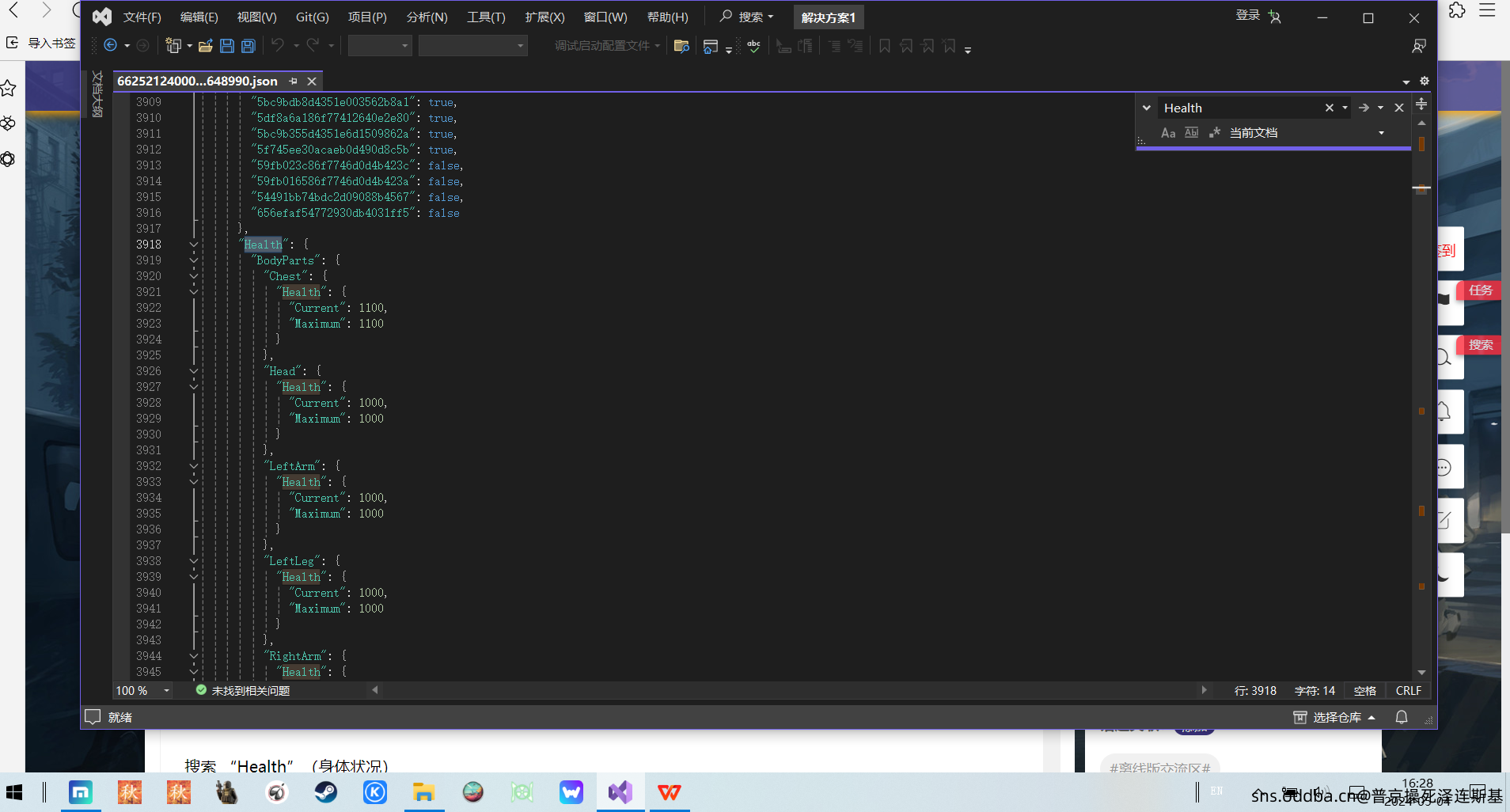Screen dimensions: 1510x812
Task: Click the Navigate Backward arrow icon
Action: click(111, 46)
